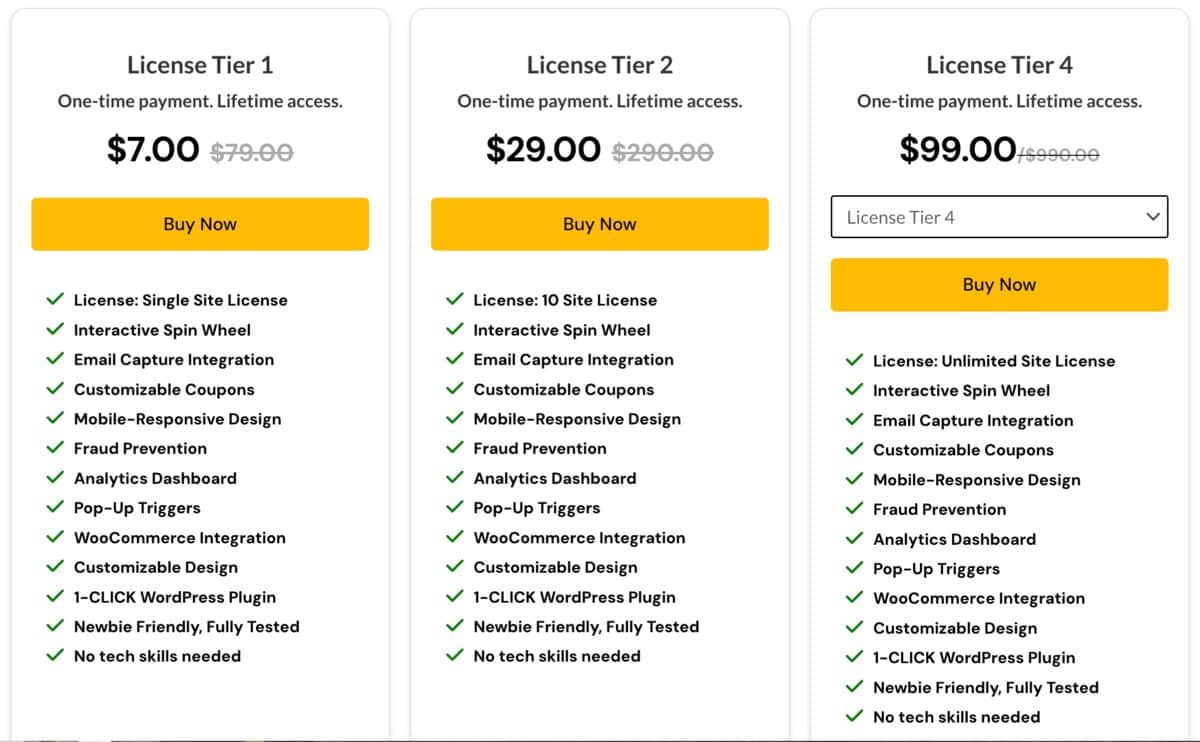Click the $7.00 price in Tier 1
The image size is (1200, 742).
pyautogui.click(x=153, y=150)
